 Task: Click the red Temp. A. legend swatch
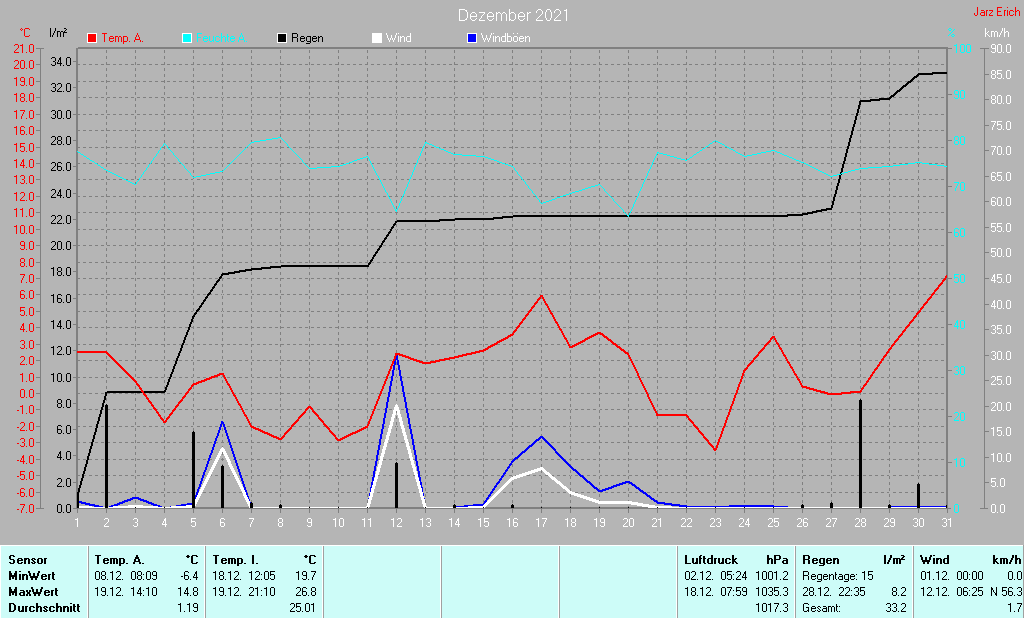click(92, 38)
